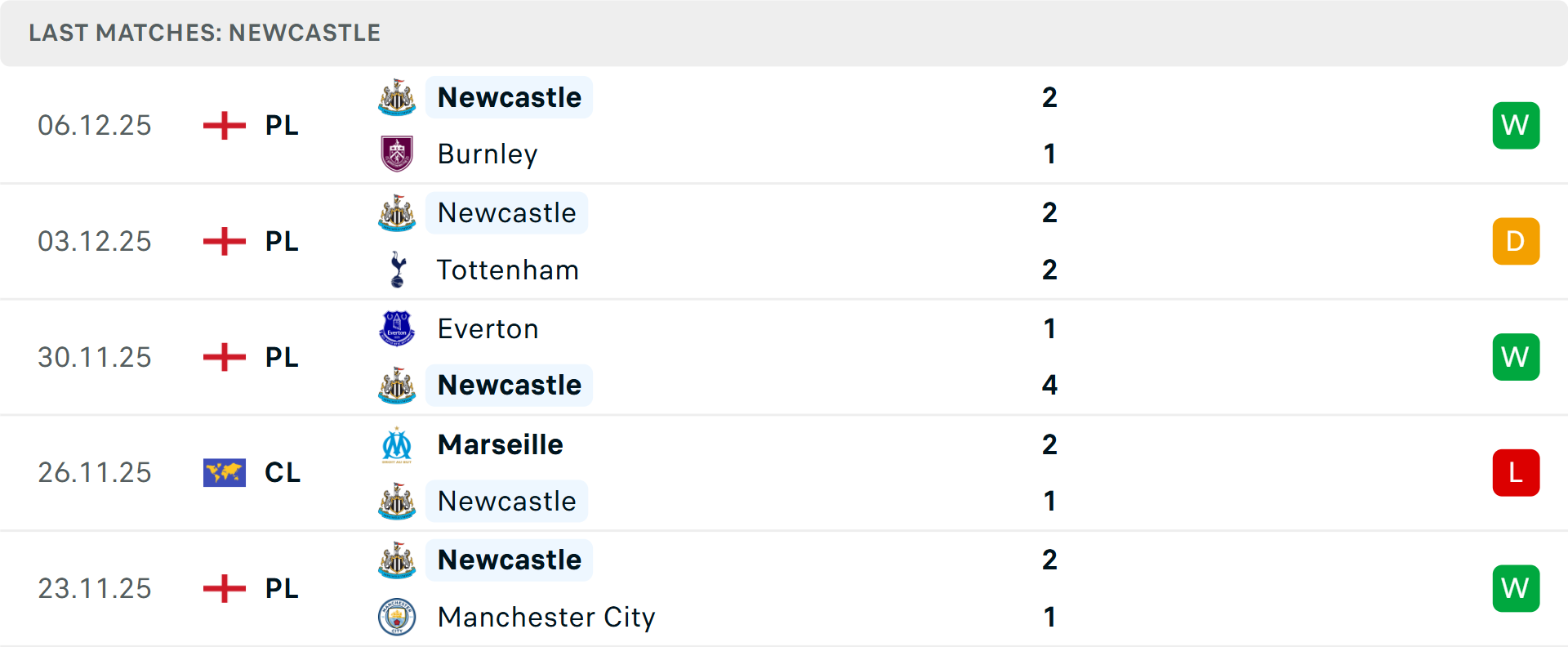Click the Manchester City club crest
The width and height of the screenshot is (1568, 647).
pos(397,617)
